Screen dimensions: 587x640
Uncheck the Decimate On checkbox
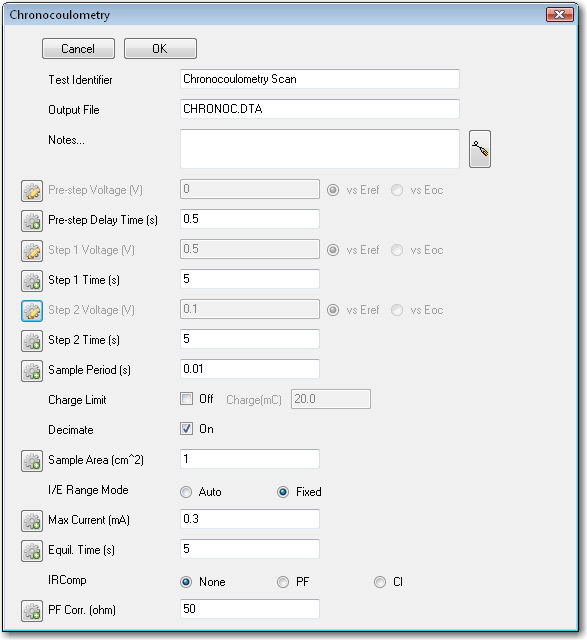coord(187,429)
